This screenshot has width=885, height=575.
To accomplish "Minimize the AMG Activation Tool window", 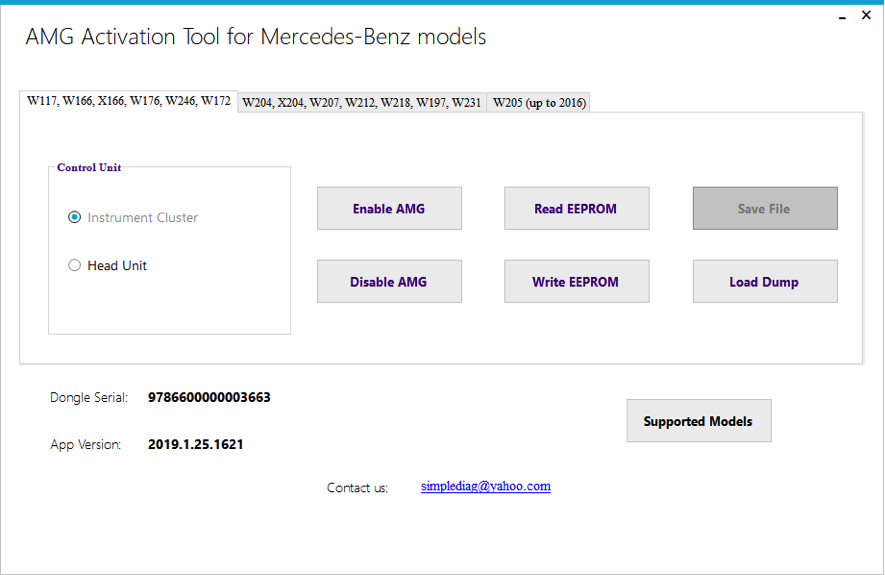I will click(842, 16).
